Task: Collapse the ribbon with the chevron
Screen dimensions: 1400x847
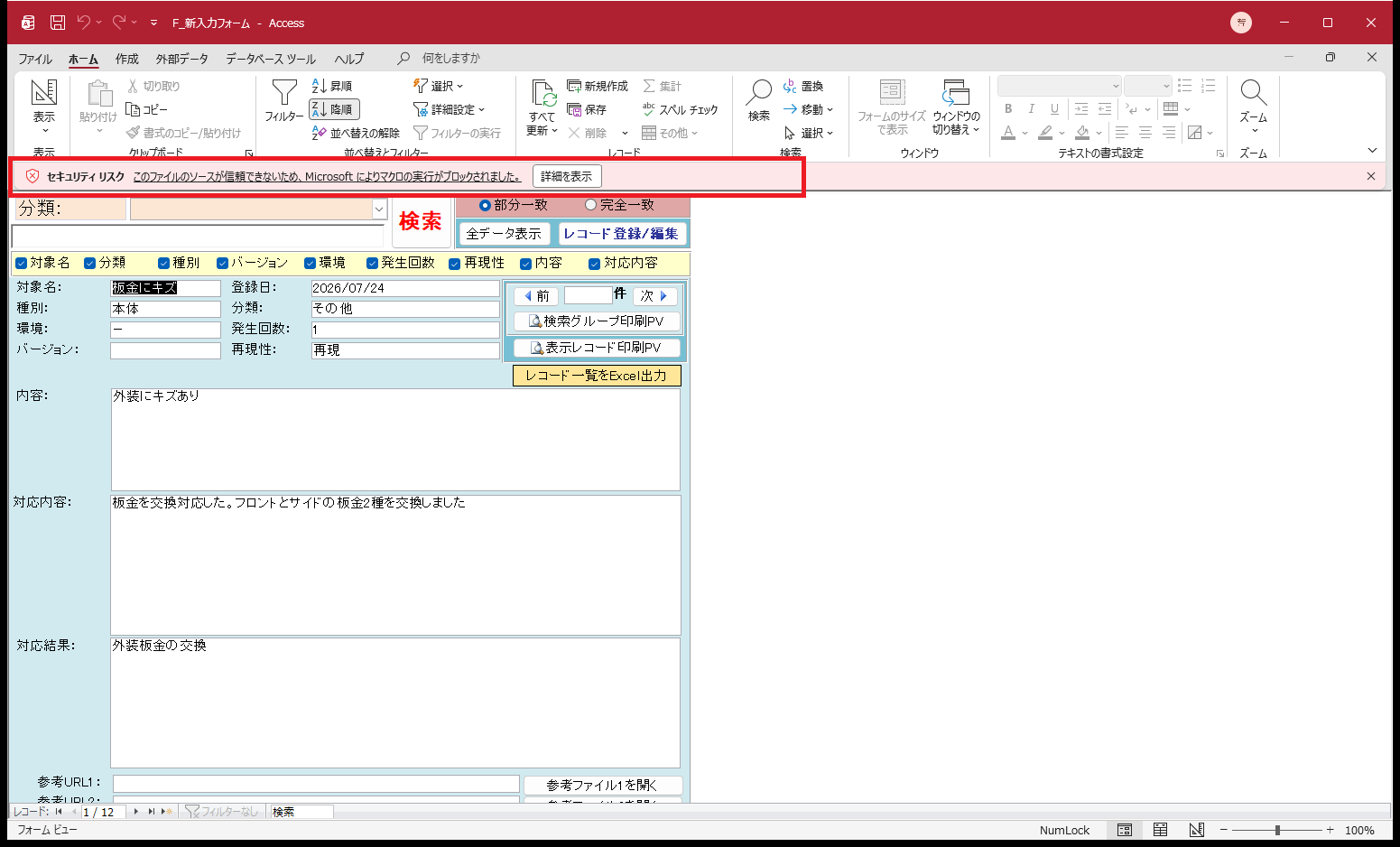Action: point(1372,151)
